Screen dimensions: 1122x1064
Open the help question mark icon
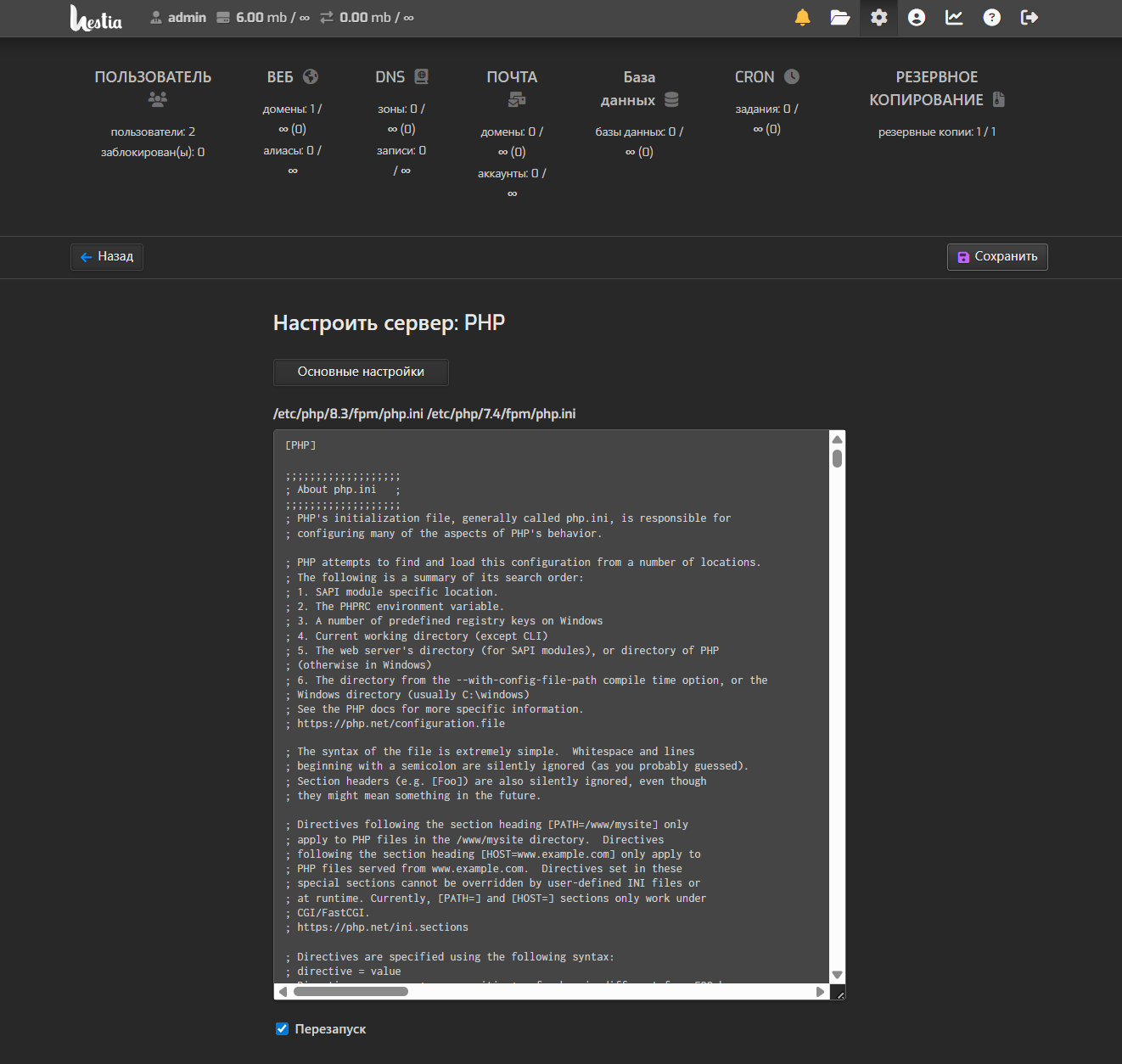click(x=991, y=18)
